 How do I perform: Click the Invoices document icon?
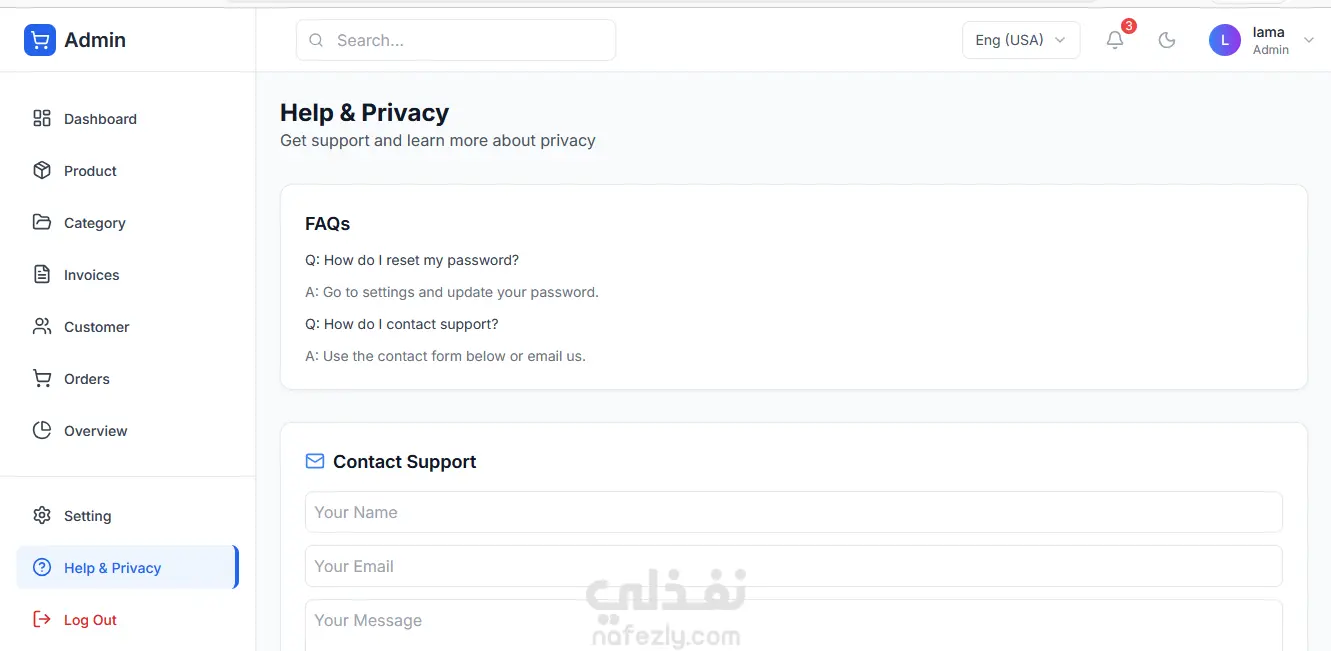click(x=42, y=275)
